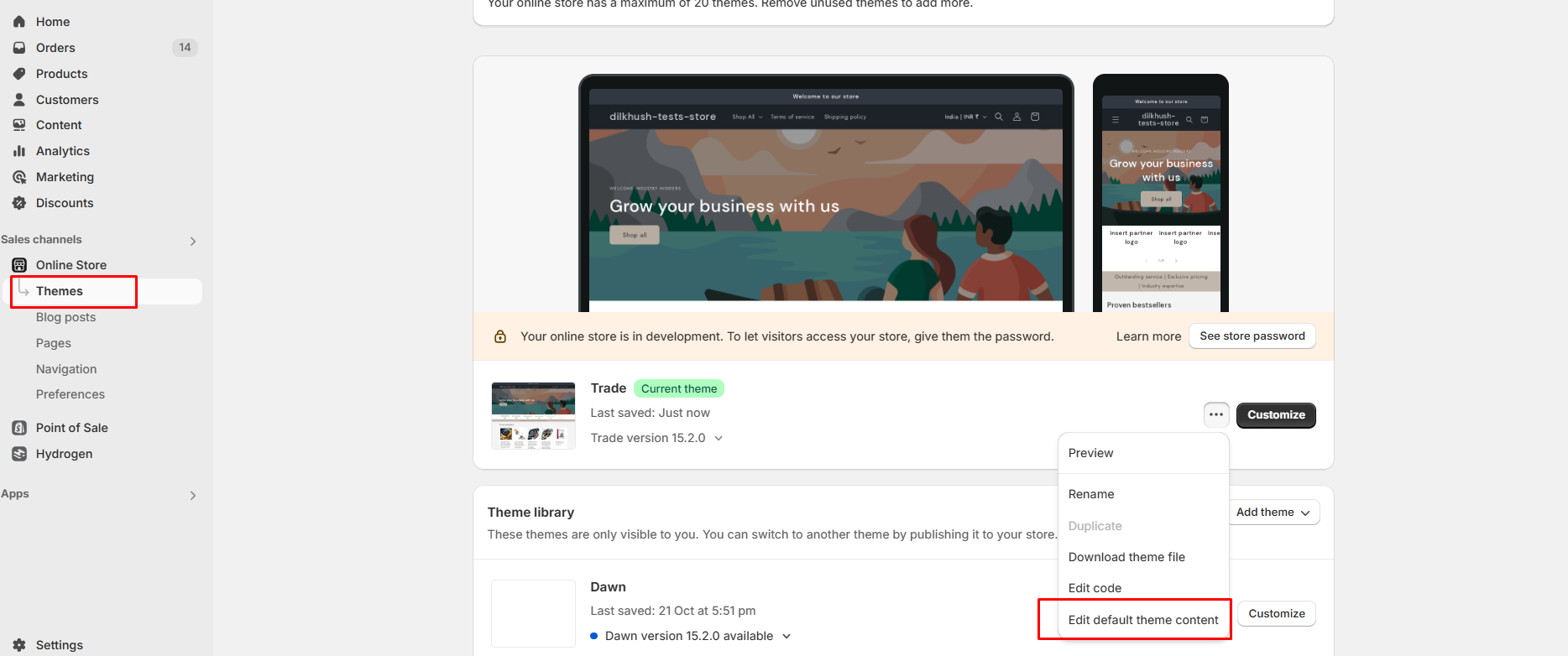Click 'Last saved: 21 Oct at 5:51 pm'
This screenshot has width=1568, height=656.
click(672, 611)
